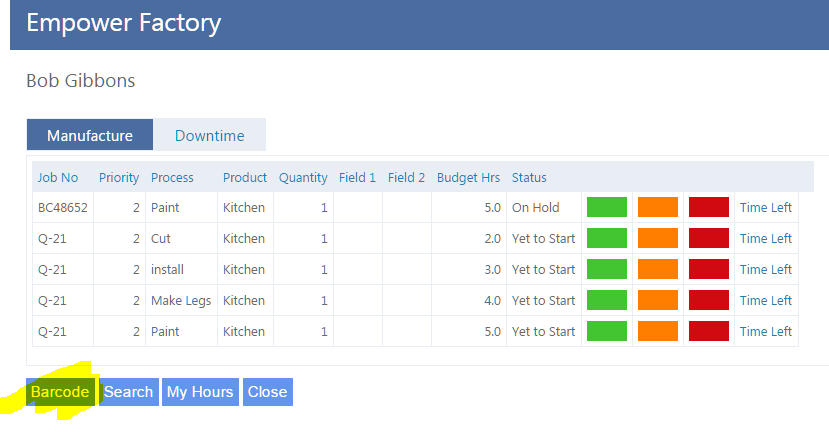Sort by Priority column header
The width and height of the screenshot is (829, 443).
point(119,177)
